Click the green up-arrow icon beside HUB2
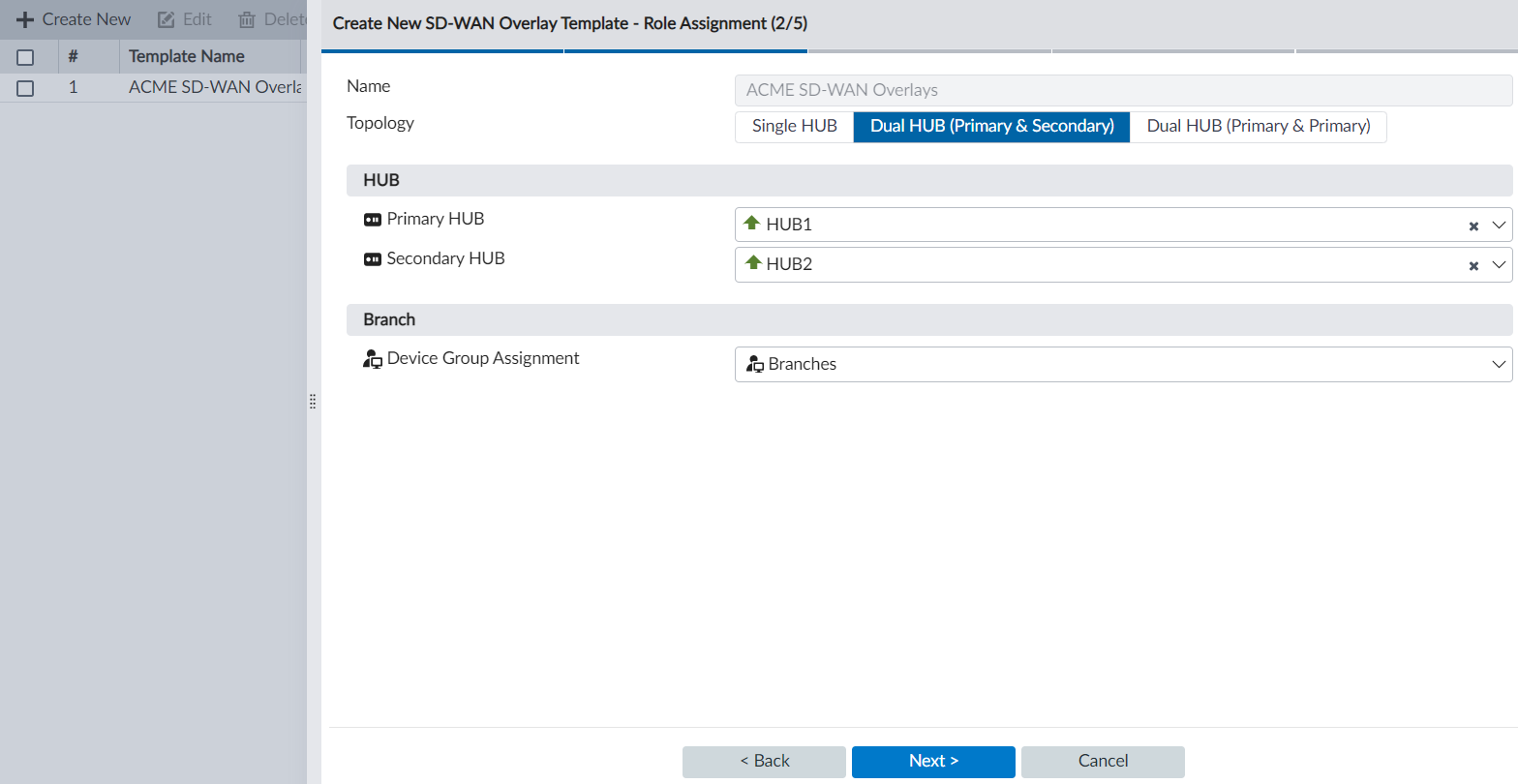This screenshot has height=784, width=1518. 752,263
